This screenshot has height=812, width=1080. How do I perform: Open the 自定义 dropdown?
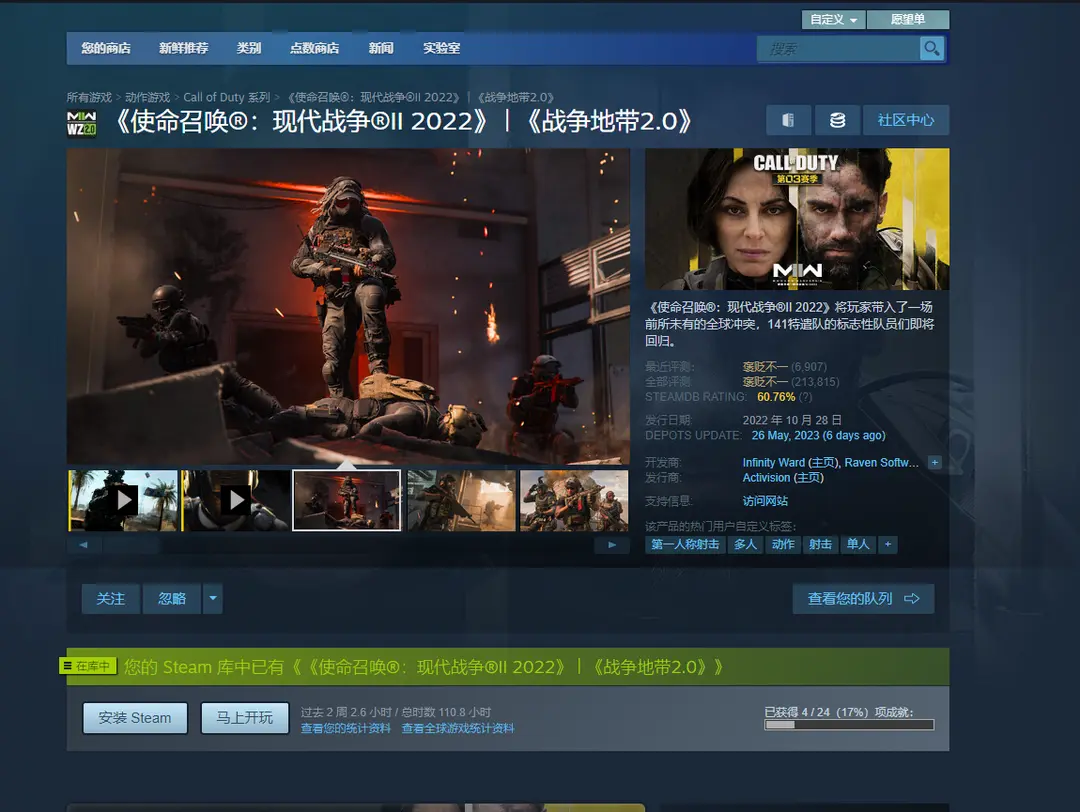click(x=833, y=20)
